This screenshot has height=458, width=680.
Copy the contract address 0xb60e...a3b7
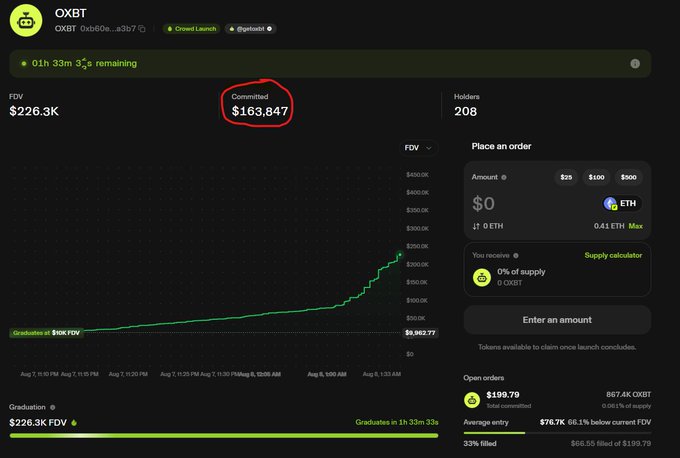coord(142,29)
